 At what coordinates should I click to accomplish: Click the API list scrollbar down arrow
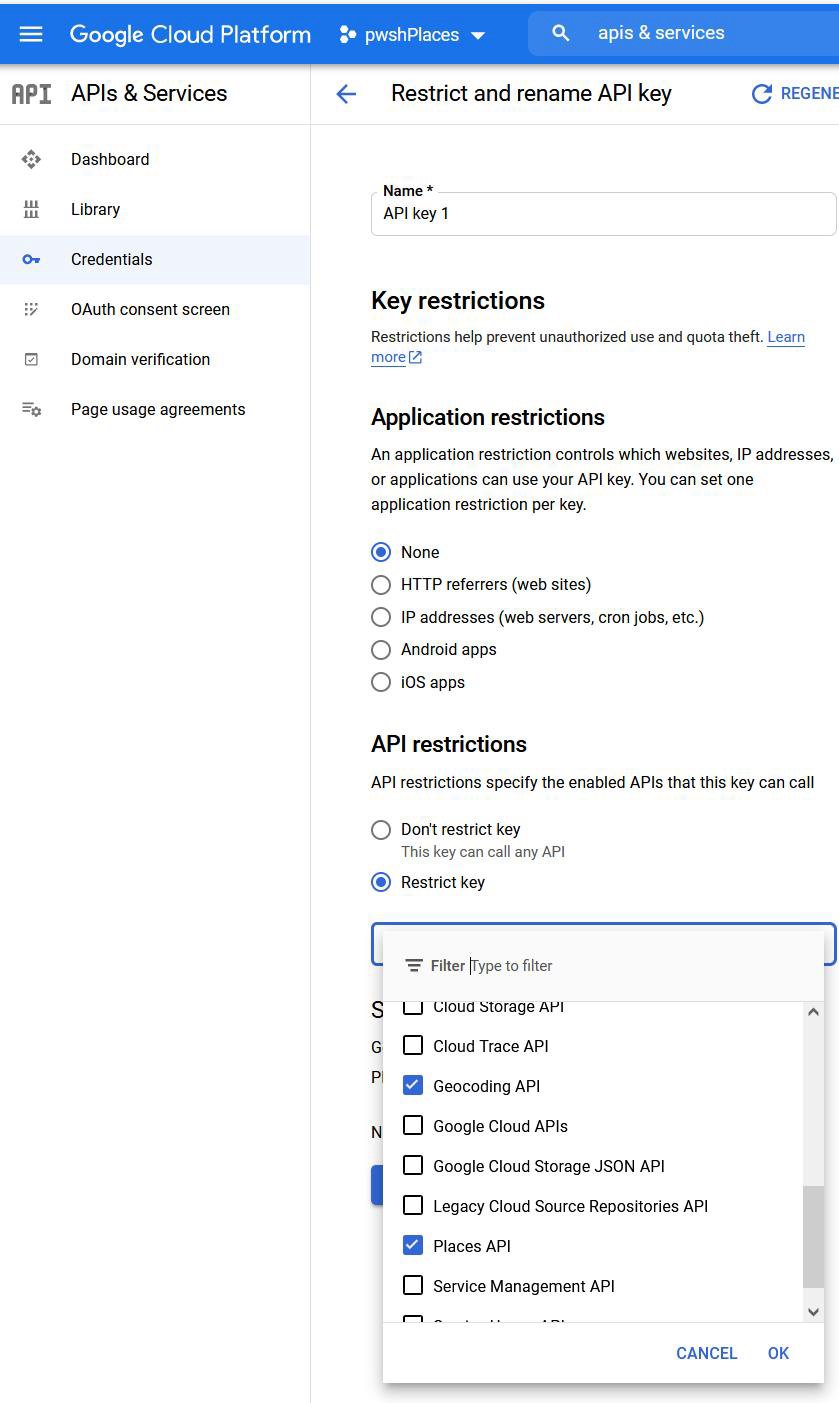click(813, 1312)
